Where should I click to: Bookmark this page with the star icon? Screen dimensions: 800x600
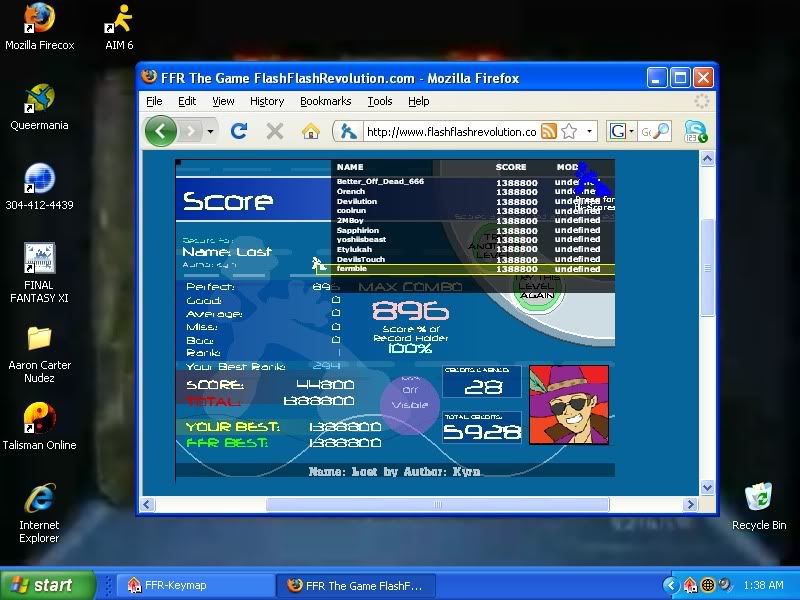pyautogui.click(x=569, y=131)
